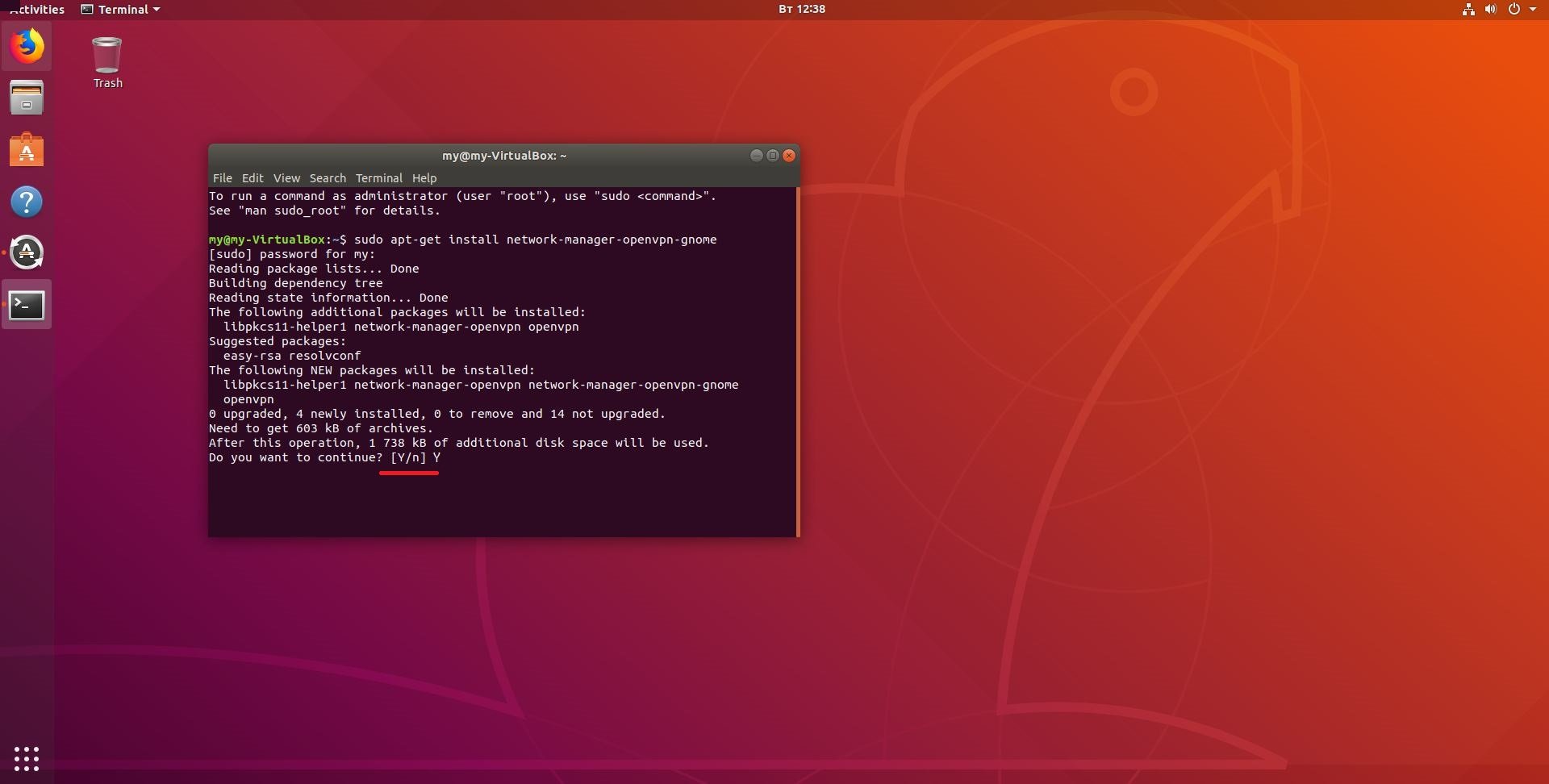1549x784 pixels.
Task: Select the Trash desktop icon
Action: (x=107, y=62)
